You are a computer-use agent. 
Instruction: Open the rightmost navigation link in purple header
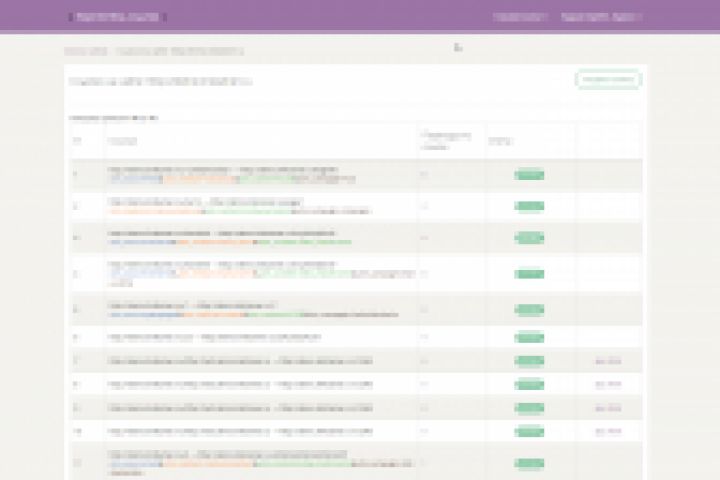coord(601,17)
